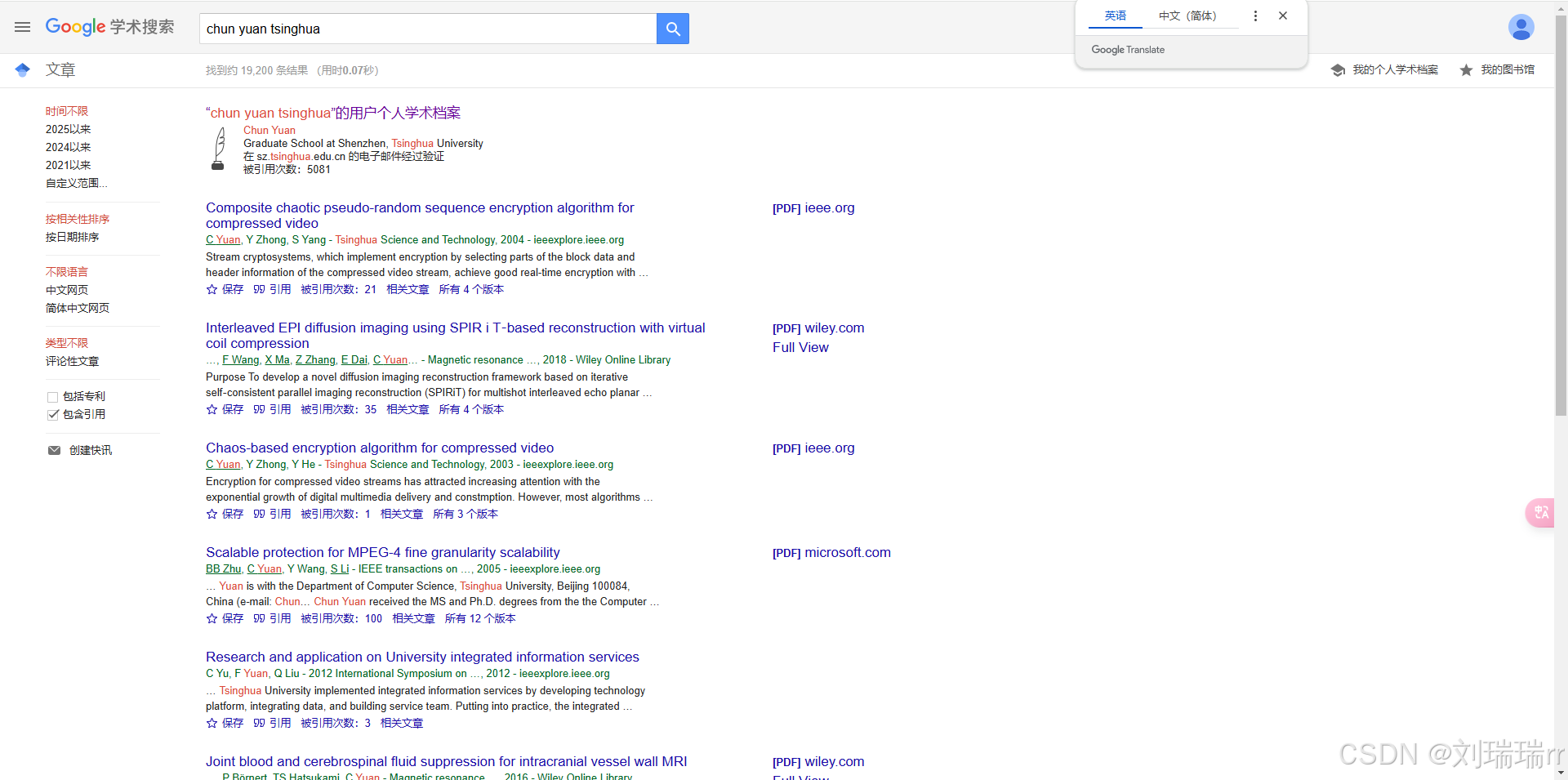Filter results since 2025
The width and height of the screenshot is (1568, 780).
68,129
